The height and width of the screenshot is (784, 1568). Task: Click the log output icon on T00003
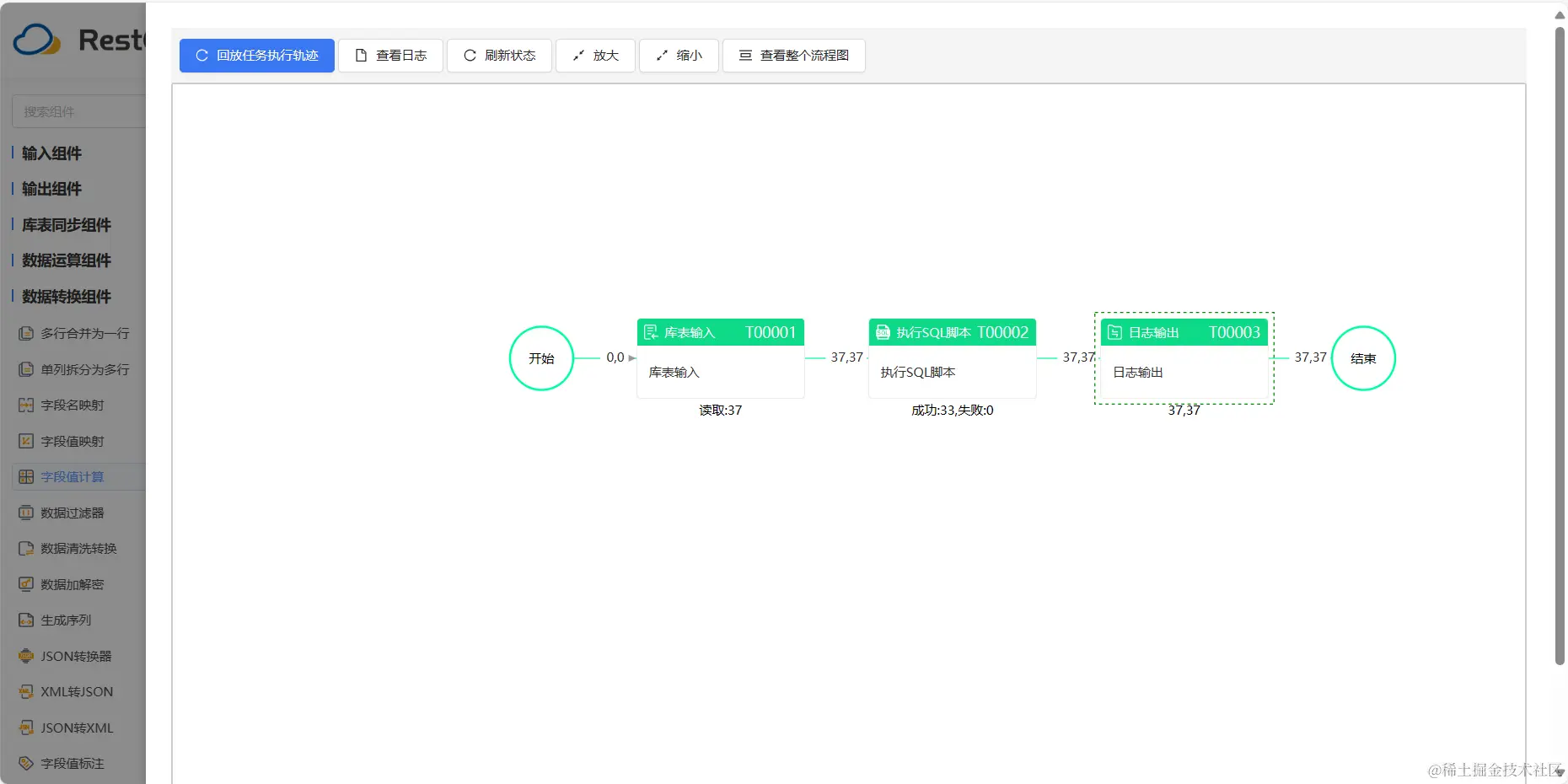tap(1114, 332)
